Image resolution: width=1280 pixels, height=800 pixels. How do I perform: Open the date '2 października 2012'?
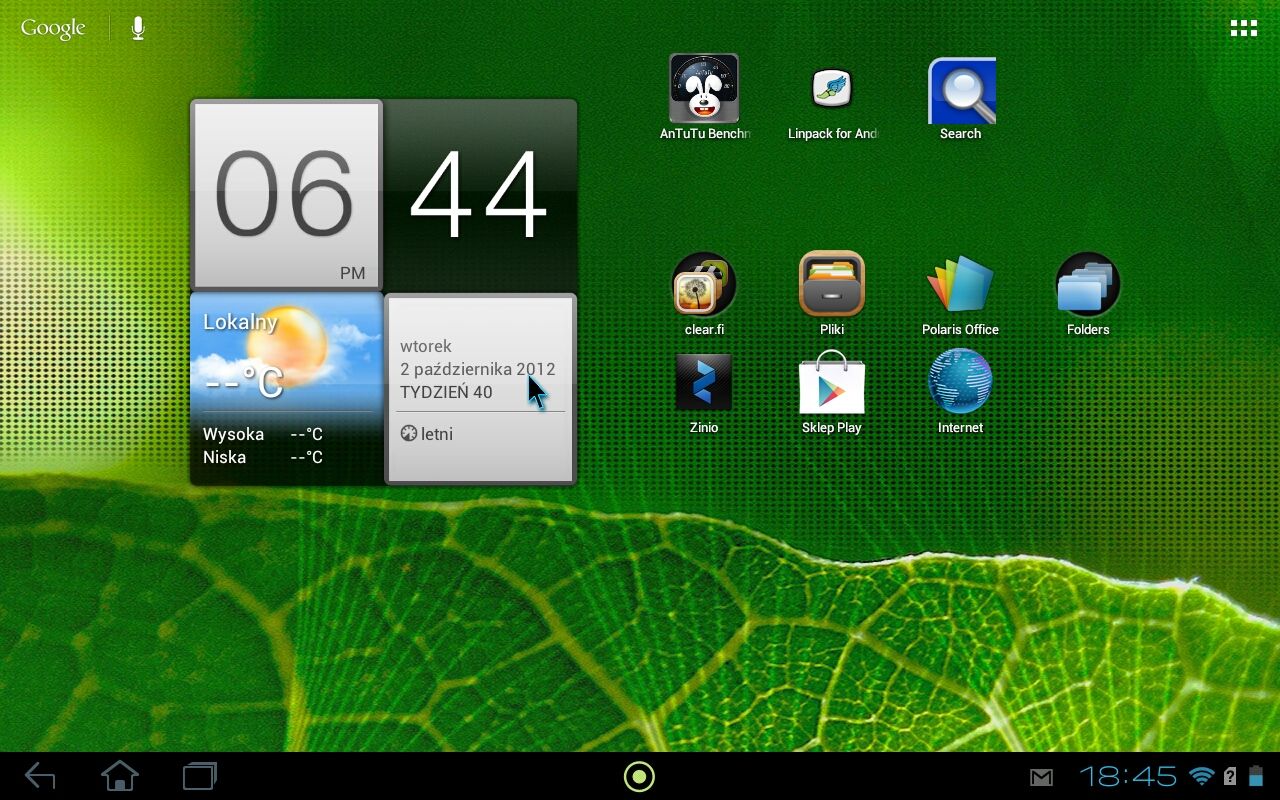click(x=478, y=369)
